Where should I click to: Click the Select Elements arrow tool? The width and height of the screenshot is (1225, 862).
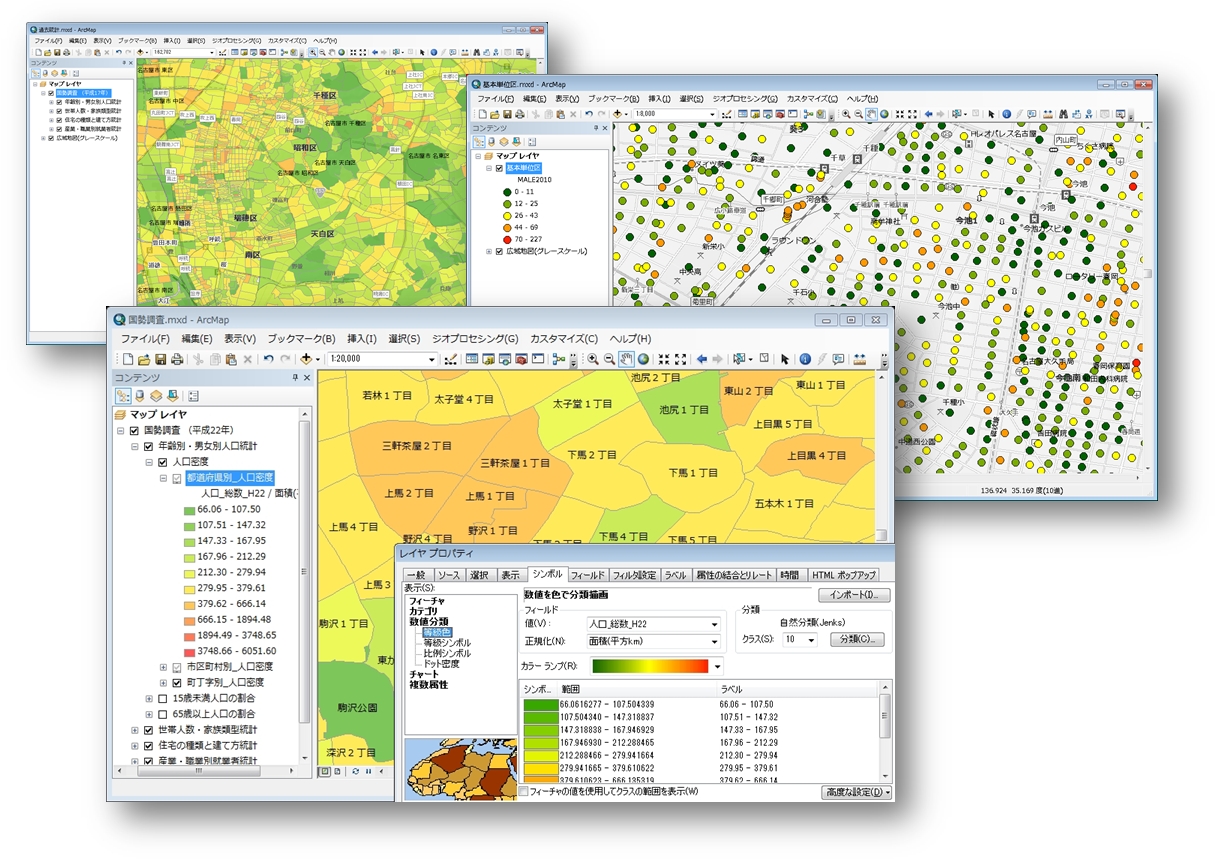coord(785,359)
